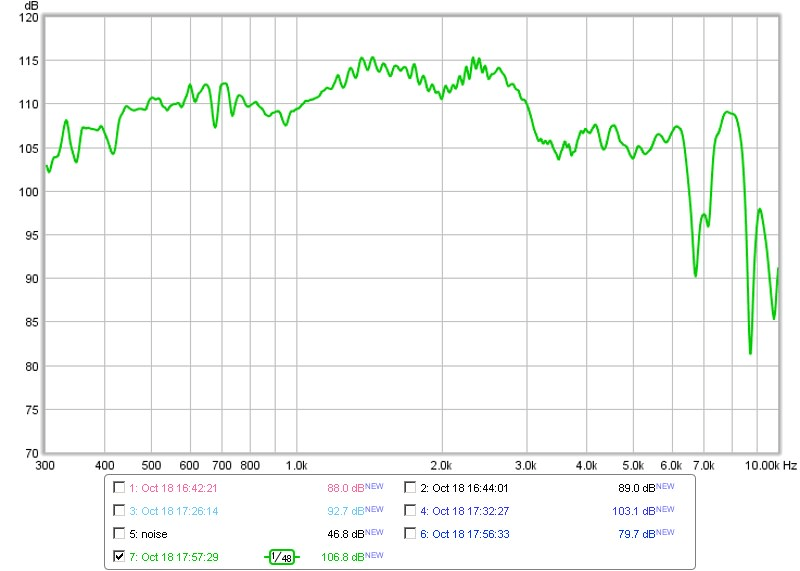Click the label 1: Oct 18 16:42:21
Viewport: 800px width, 571px height.
click(173, 488)
